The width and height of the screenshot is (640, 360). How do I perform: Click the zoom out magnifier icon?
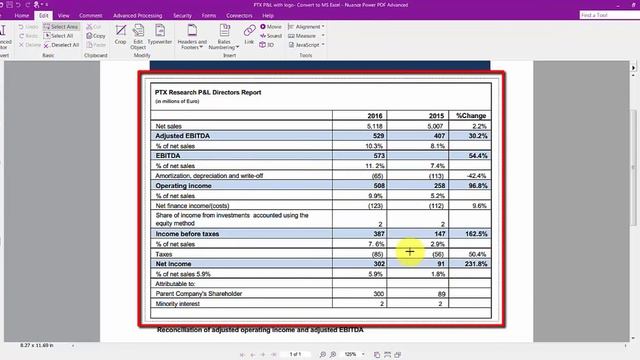click(322, 354)
